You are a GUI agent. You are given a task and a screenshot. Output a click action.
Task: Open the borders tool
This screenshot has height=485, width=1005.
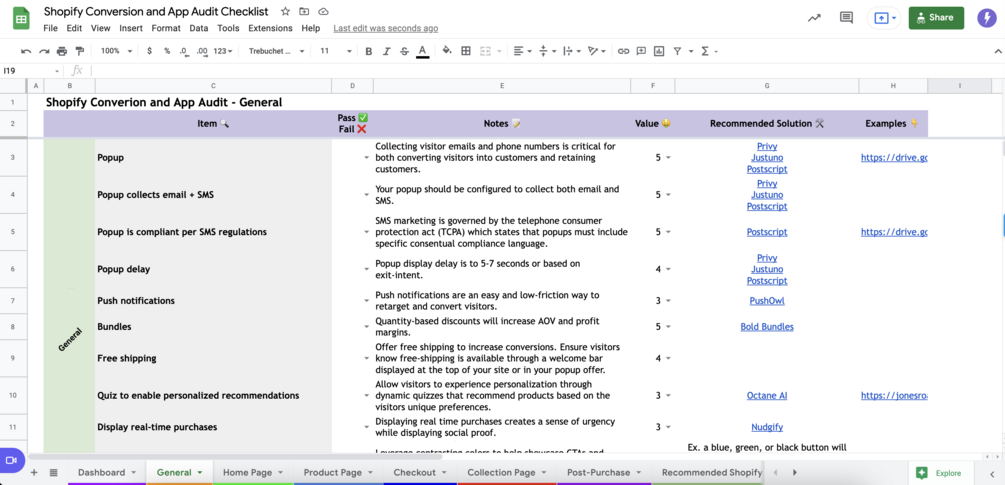[x=466, y=51]
